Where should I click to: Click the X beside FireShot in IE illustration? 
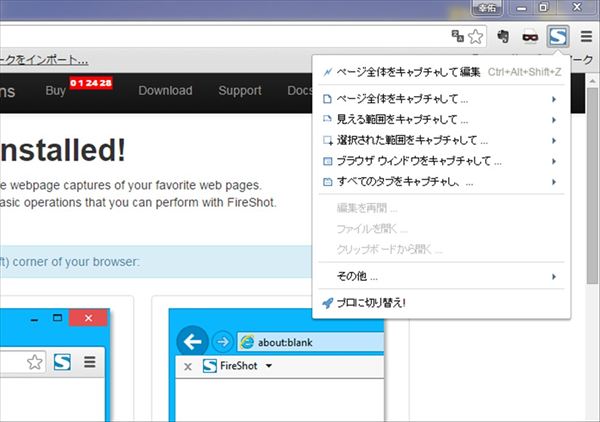[x=188, y=367]
